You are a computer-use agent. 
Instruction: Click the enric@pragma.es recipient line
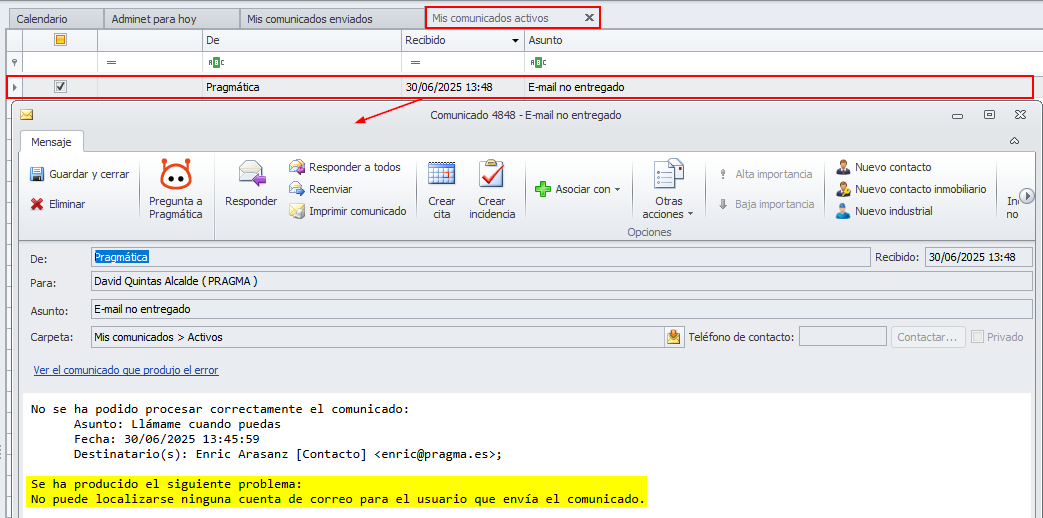click(x=287, y=455)
